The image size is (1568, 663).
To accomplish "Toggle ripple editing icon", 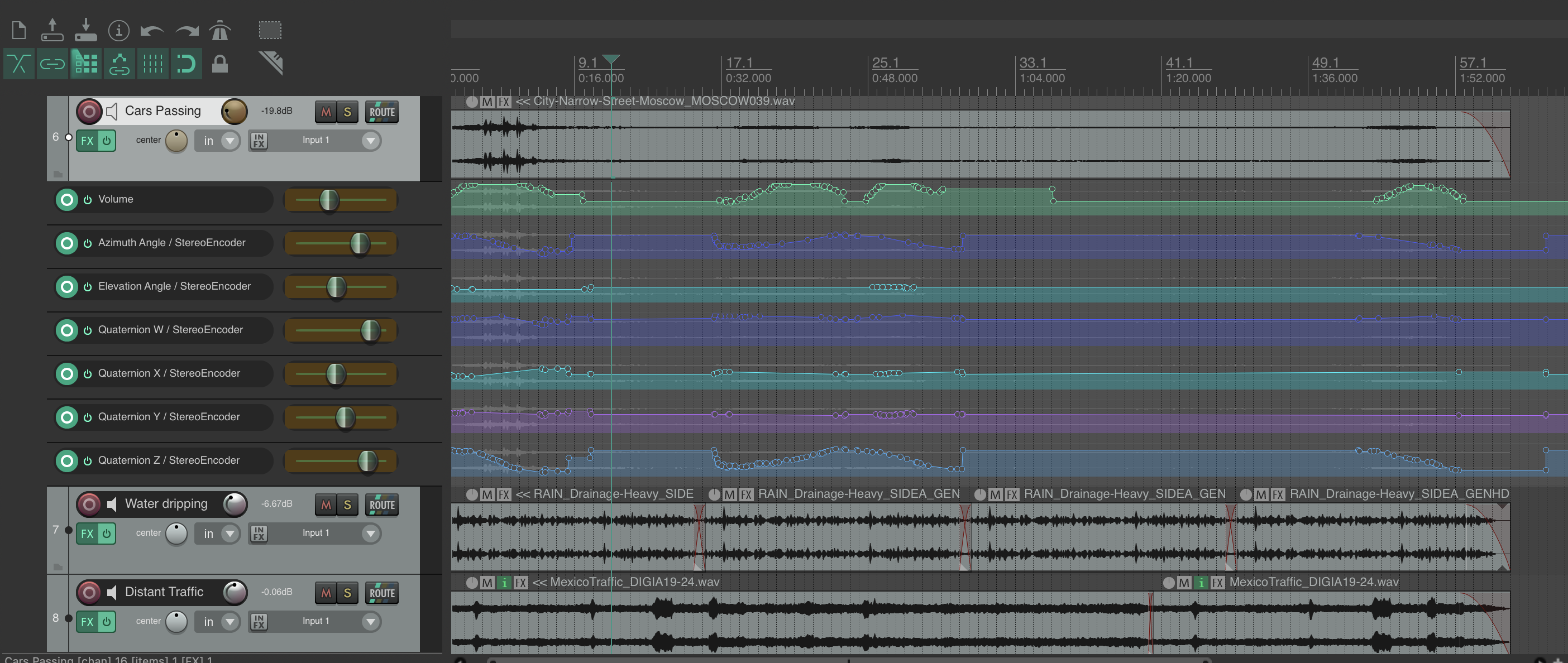I will pos(86,63).
